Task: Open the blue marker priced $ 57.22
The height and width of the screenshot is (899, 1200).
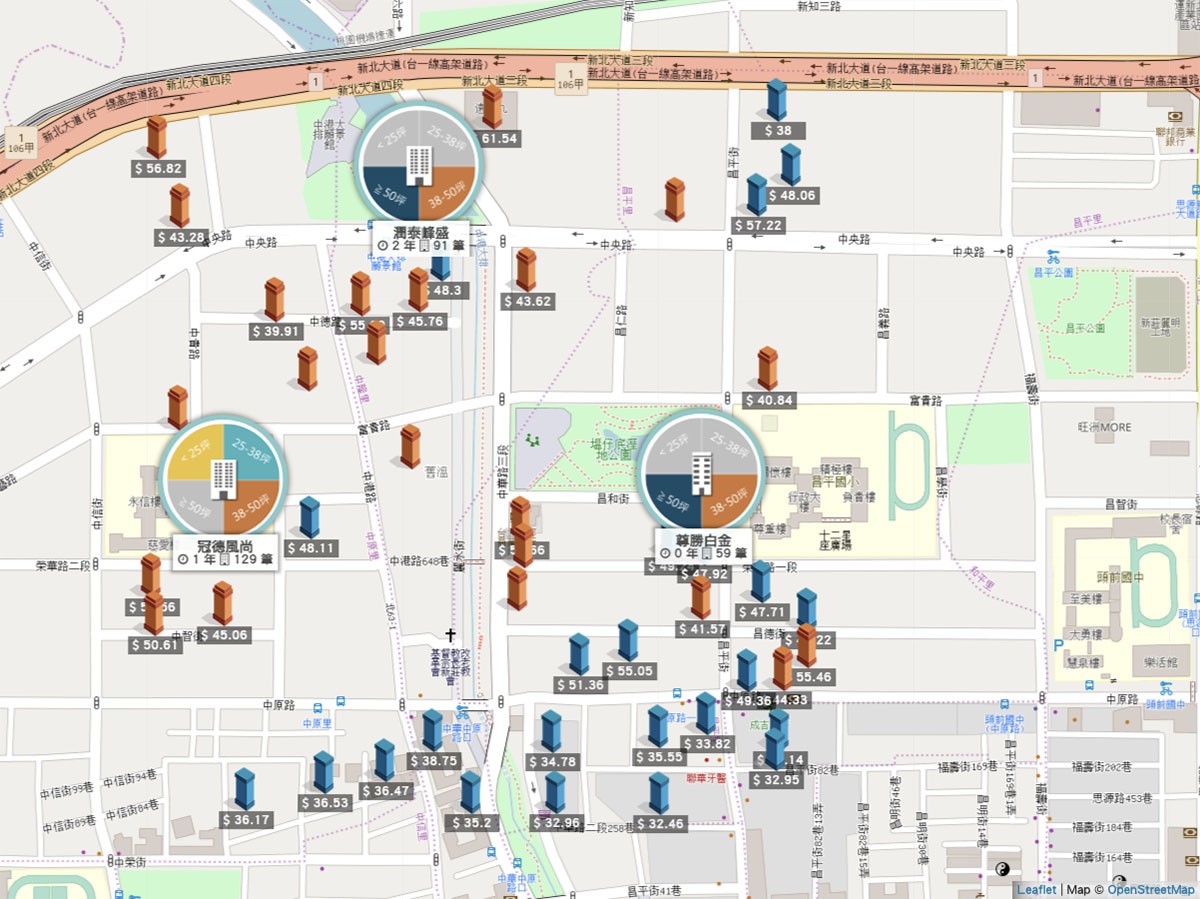Action: click(757, 195)
